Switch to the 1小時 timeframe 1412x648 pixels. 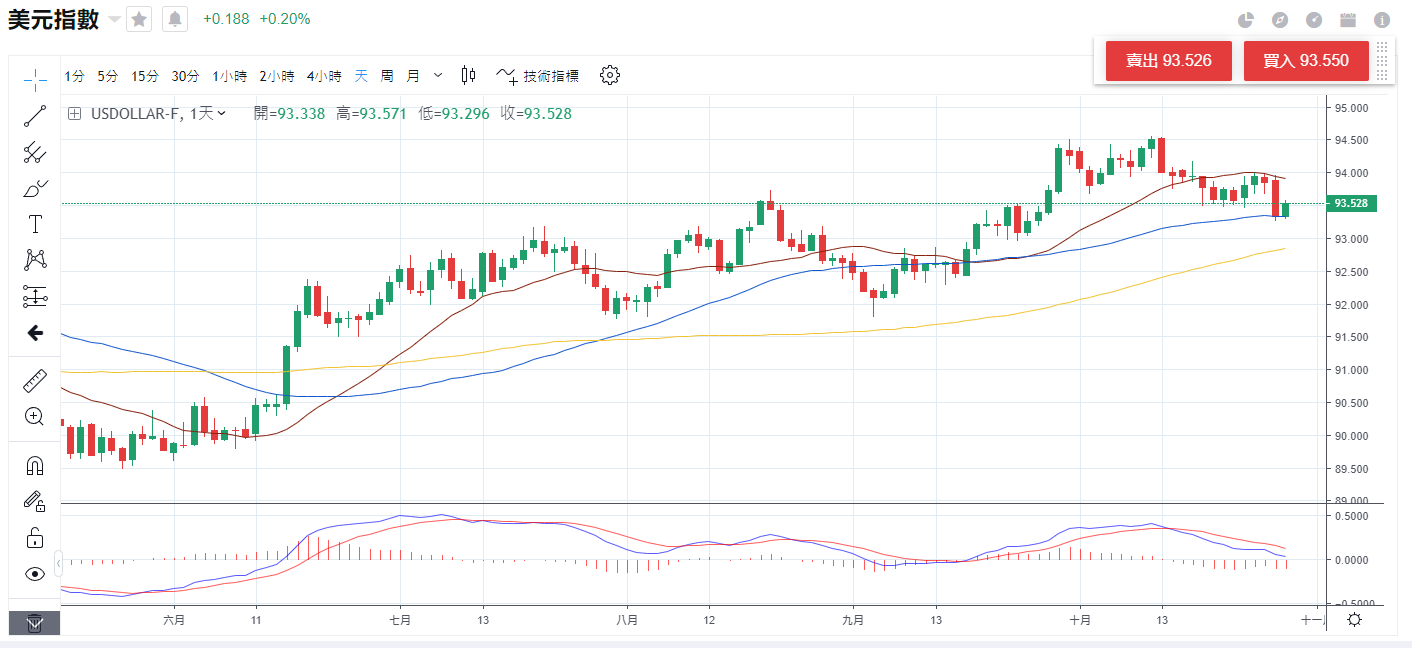coord(229,75)
